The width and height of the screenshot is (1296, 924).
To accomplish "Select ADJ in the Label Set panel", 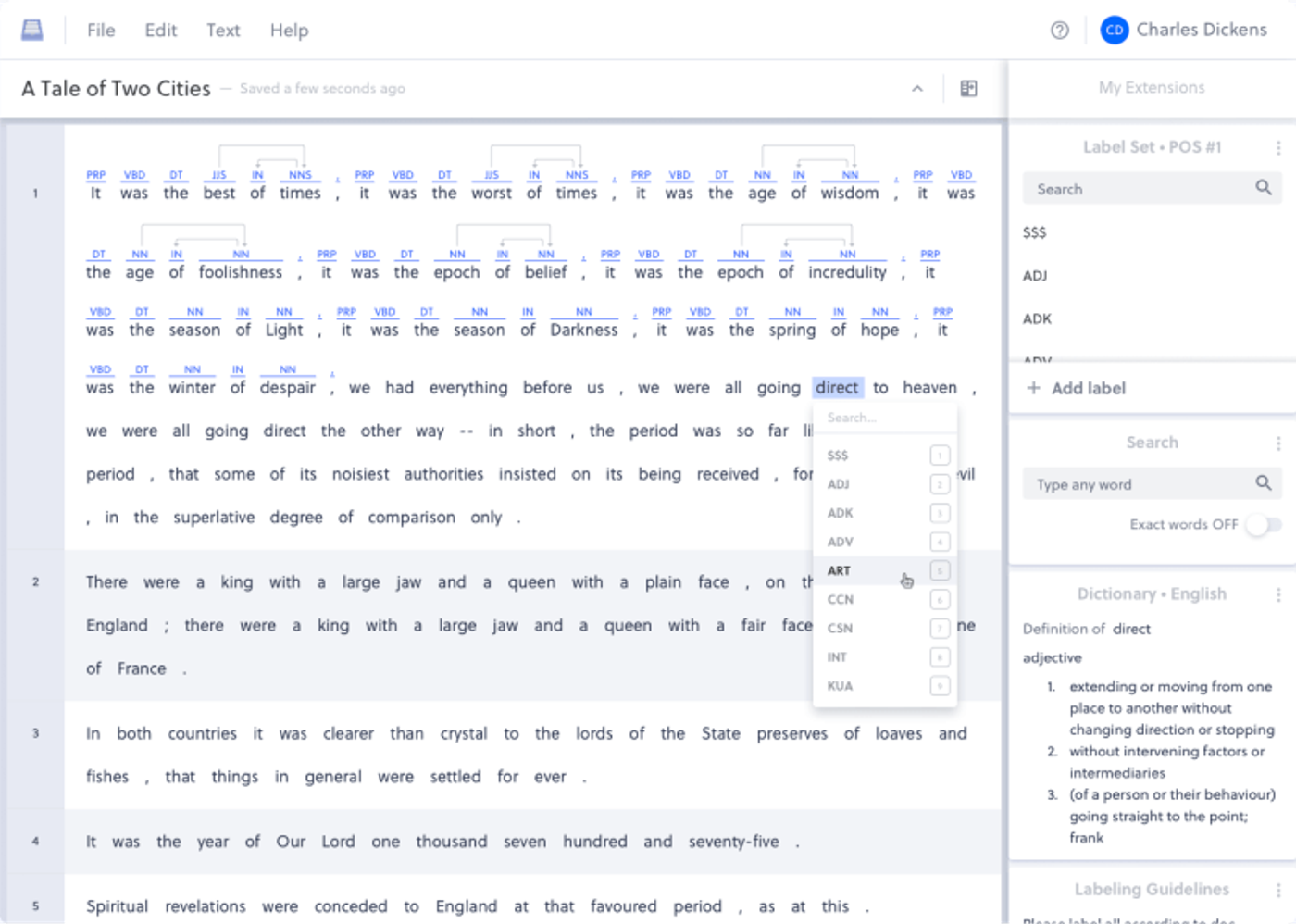I will [1035, 276].
